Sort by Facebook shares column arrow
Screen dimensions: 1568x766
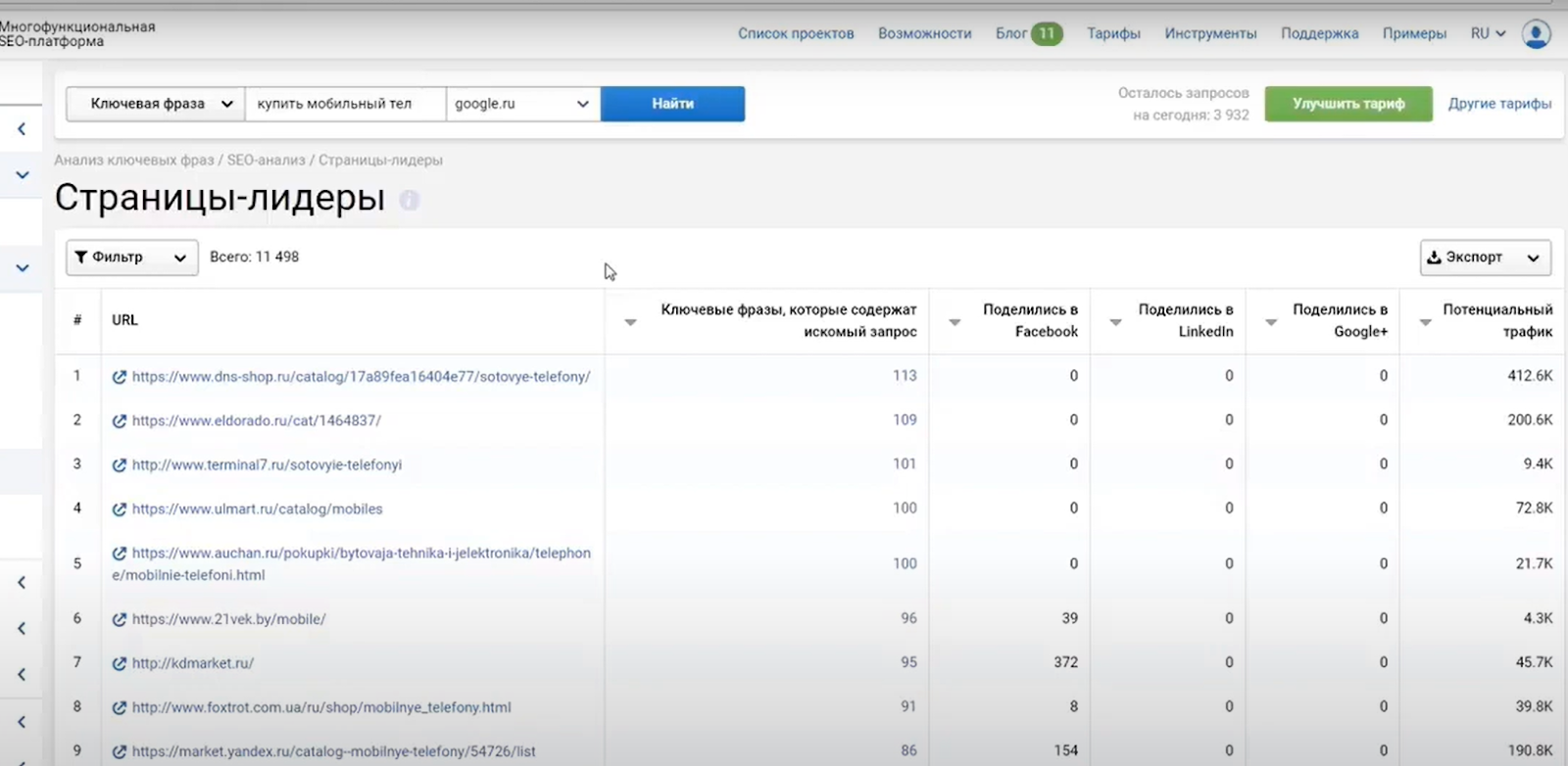coord(955,322)
